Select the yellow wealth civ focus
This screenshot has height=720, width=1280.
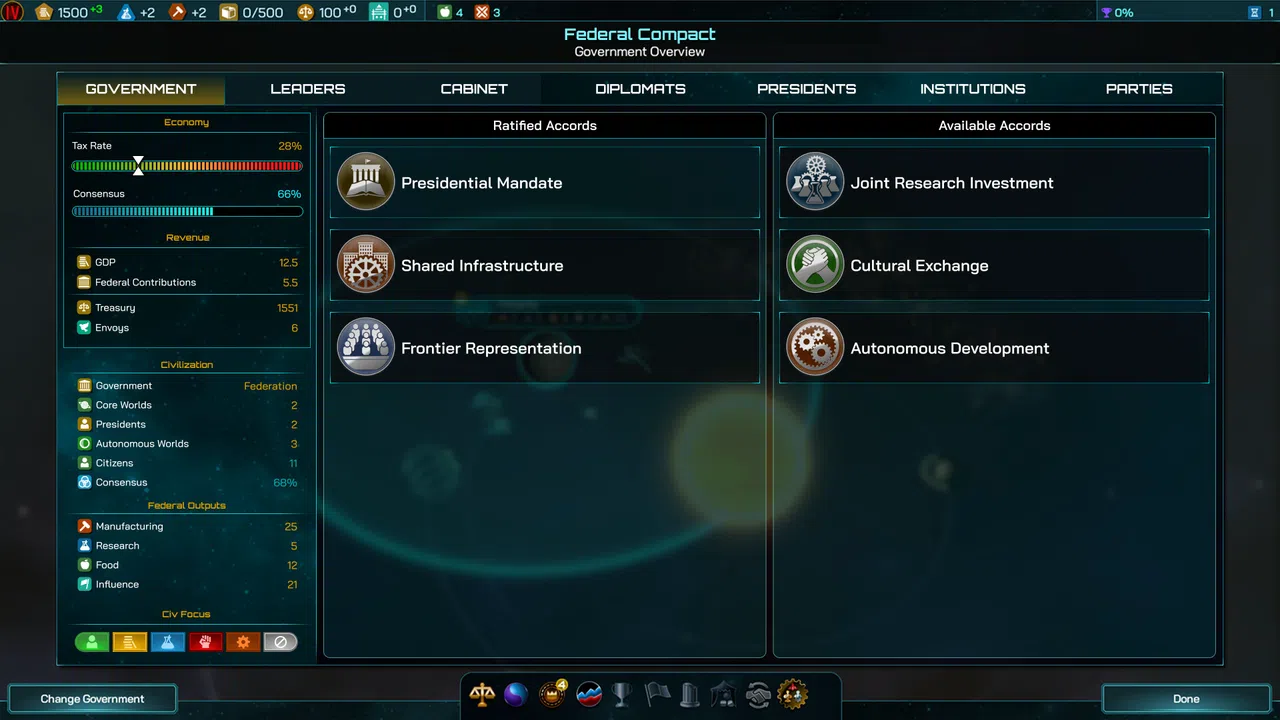click(x=129, y=642)
